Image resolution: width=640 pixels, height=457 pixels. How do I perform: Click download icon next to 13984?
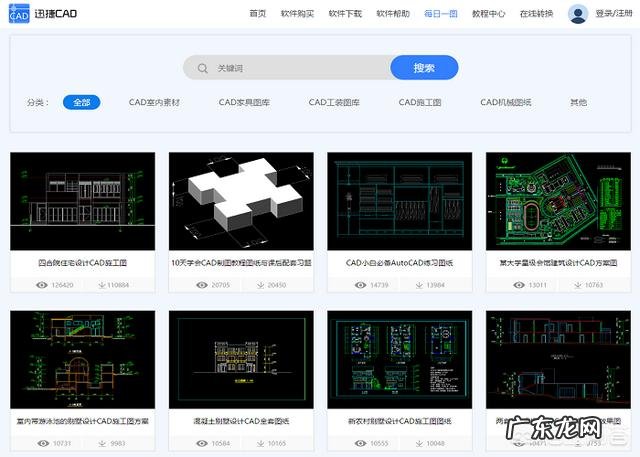[x=419, y=285]
